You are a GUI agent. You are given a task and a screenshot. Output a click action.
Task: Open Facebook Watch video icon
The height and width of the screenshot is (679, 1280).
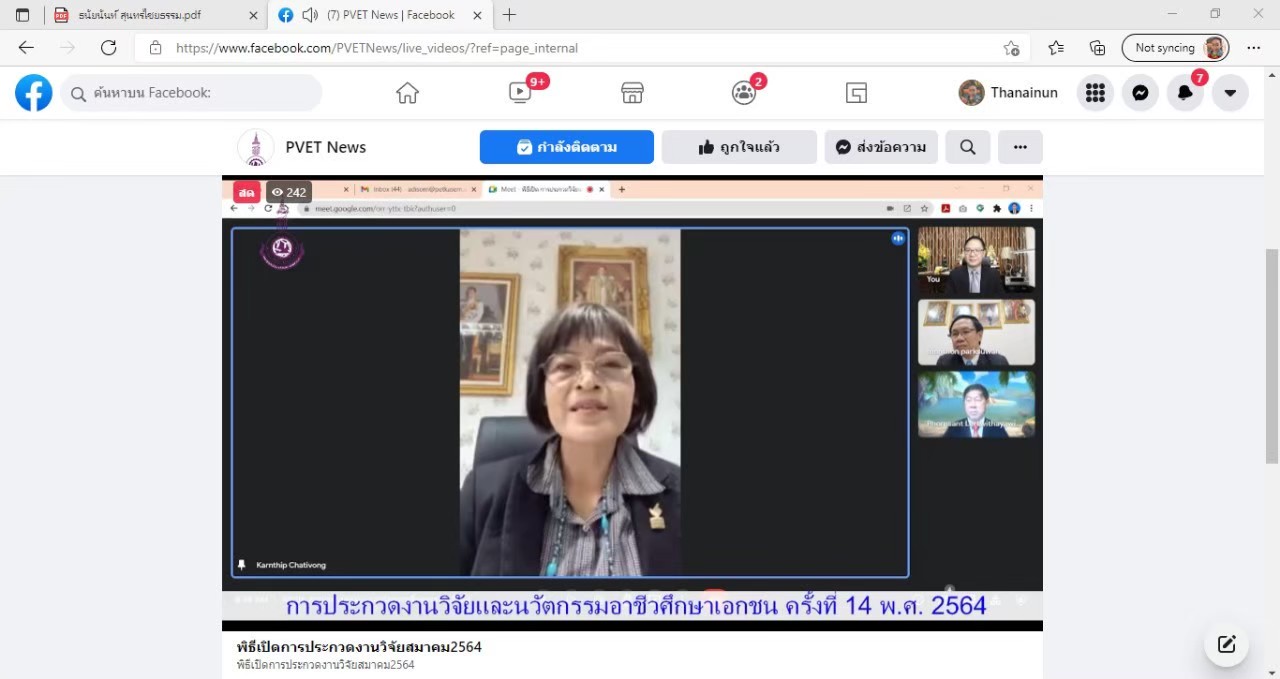tap(520, 93)
